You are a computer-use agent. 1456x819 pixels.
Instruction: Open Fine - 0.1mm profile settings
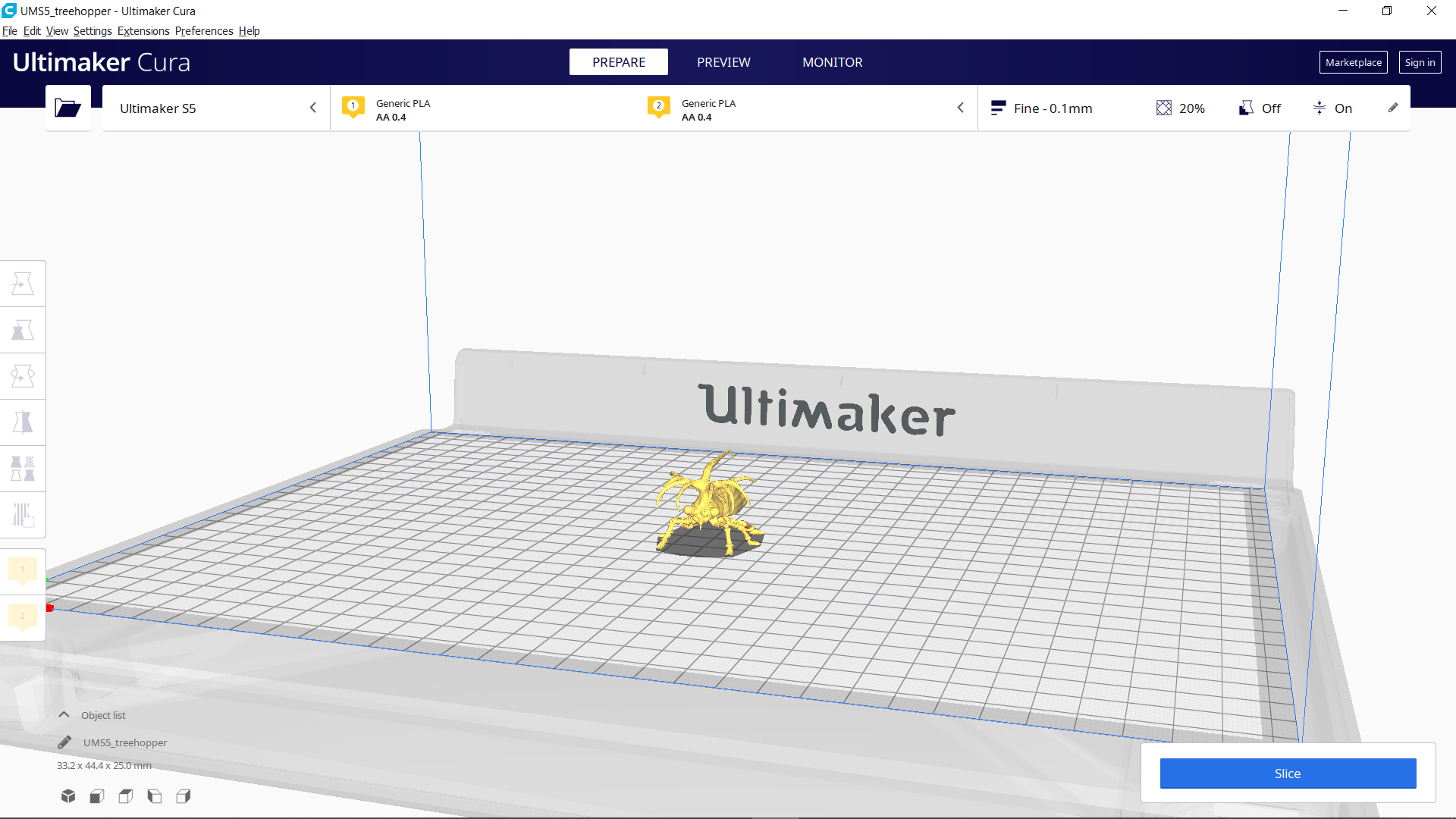pos(1041,108)
